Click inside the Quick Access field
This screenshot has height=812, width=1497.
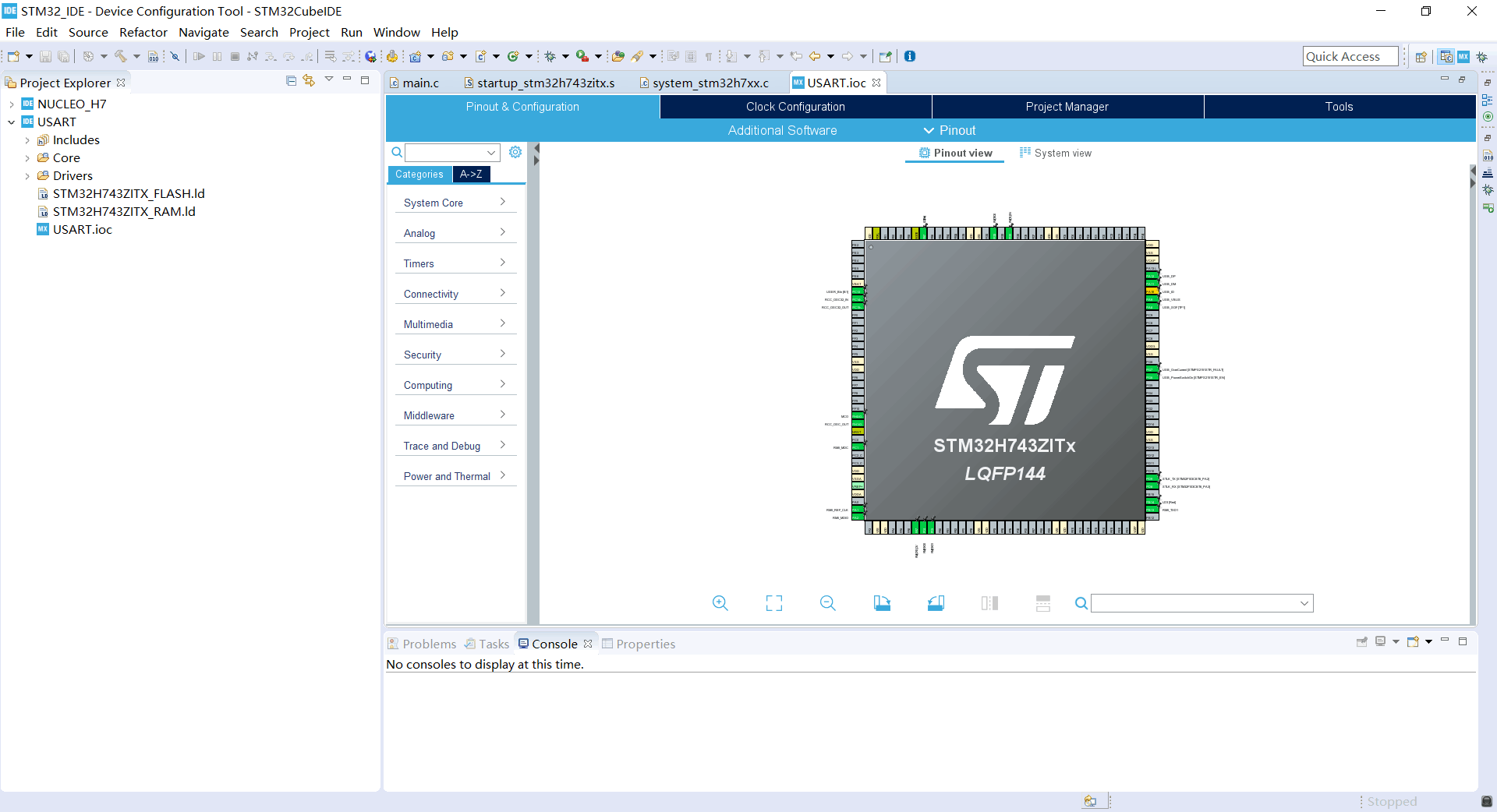1350,55
